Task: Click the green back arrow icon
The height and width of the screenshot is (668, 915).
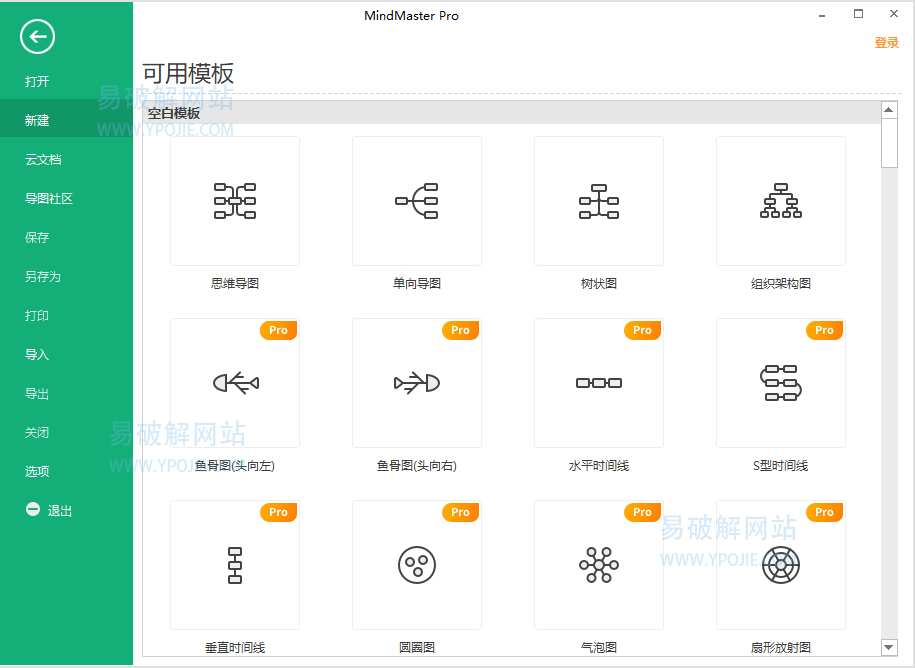Action: [x=37, y=38]
